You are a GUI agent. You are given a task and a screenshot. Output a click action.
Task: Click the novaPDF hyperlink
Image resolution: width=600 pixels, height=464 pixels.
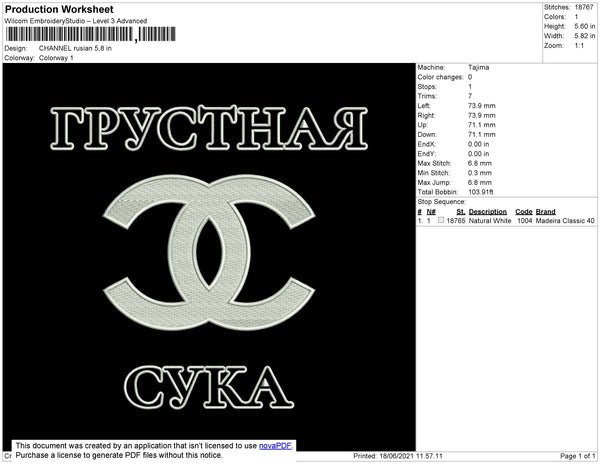pos(275,446)
